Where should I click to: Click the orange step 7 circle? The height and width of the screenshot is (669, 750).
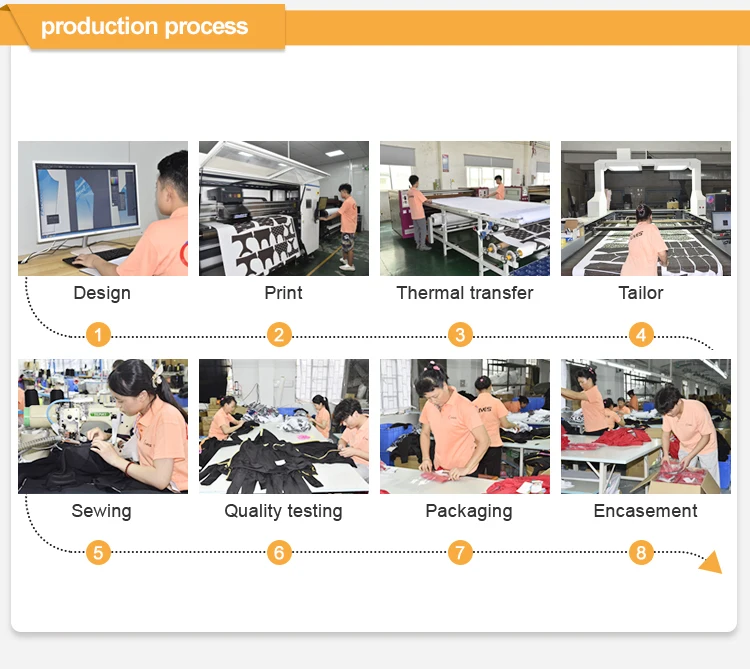[x=460, y=553]
